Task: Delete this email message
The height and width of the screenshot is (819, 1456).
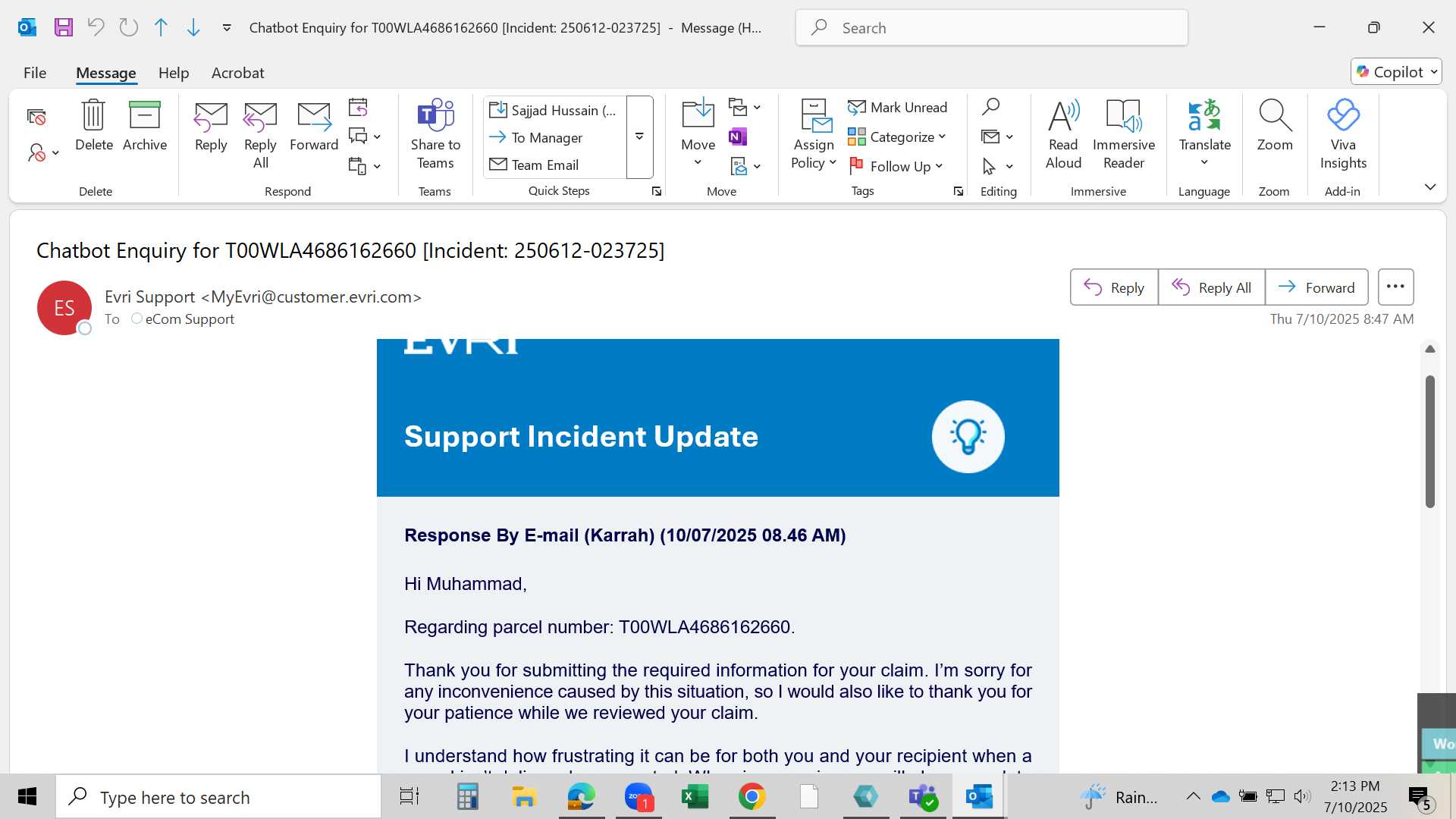Action: (x=94, y=126)
